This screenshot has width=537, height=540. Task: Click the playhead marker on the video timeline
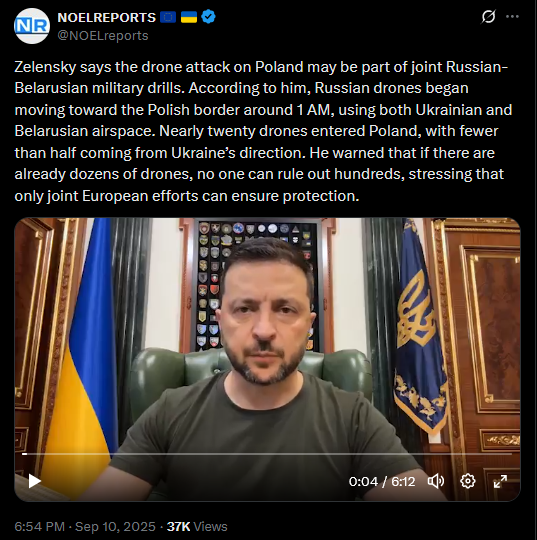pos(24,454)
